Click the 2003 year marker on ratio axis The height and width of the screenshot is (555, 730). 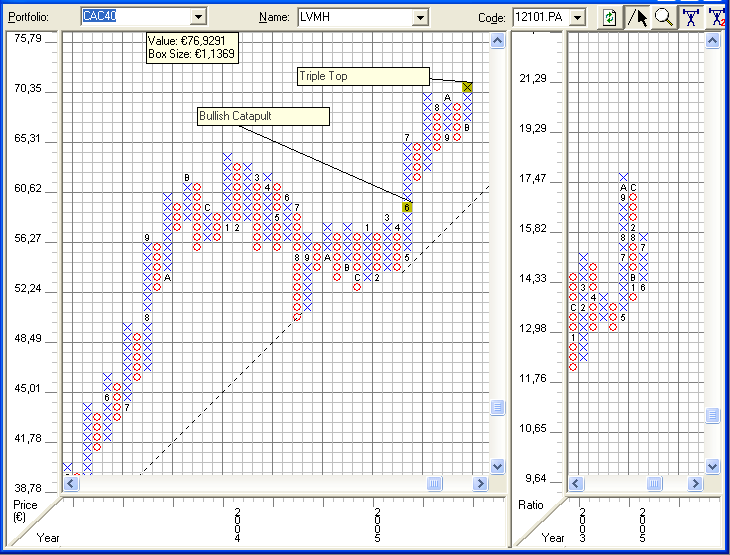(583, 525)
